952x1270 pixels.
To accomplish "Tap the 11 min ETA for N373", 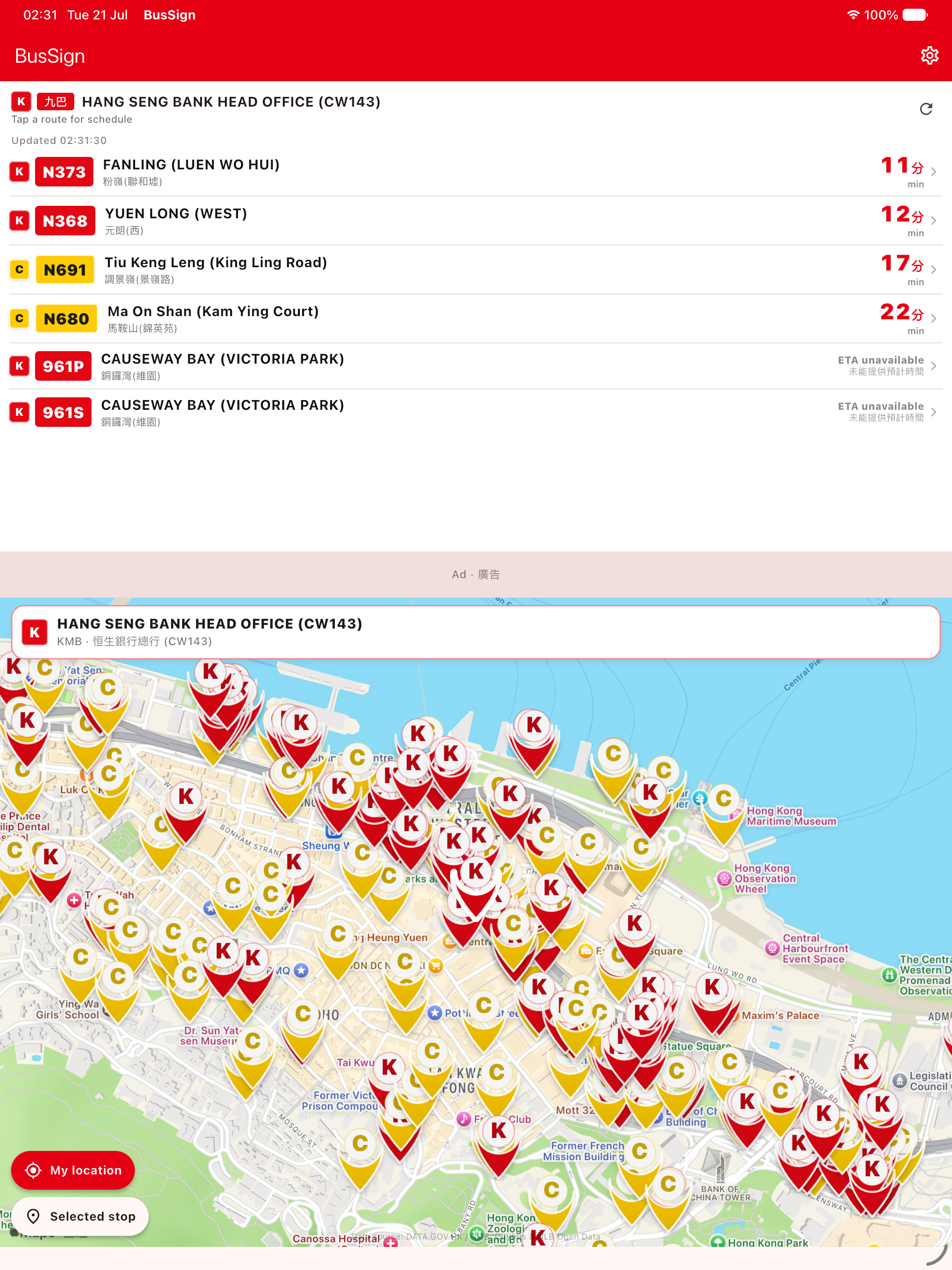I will click(x=902, y=171).
